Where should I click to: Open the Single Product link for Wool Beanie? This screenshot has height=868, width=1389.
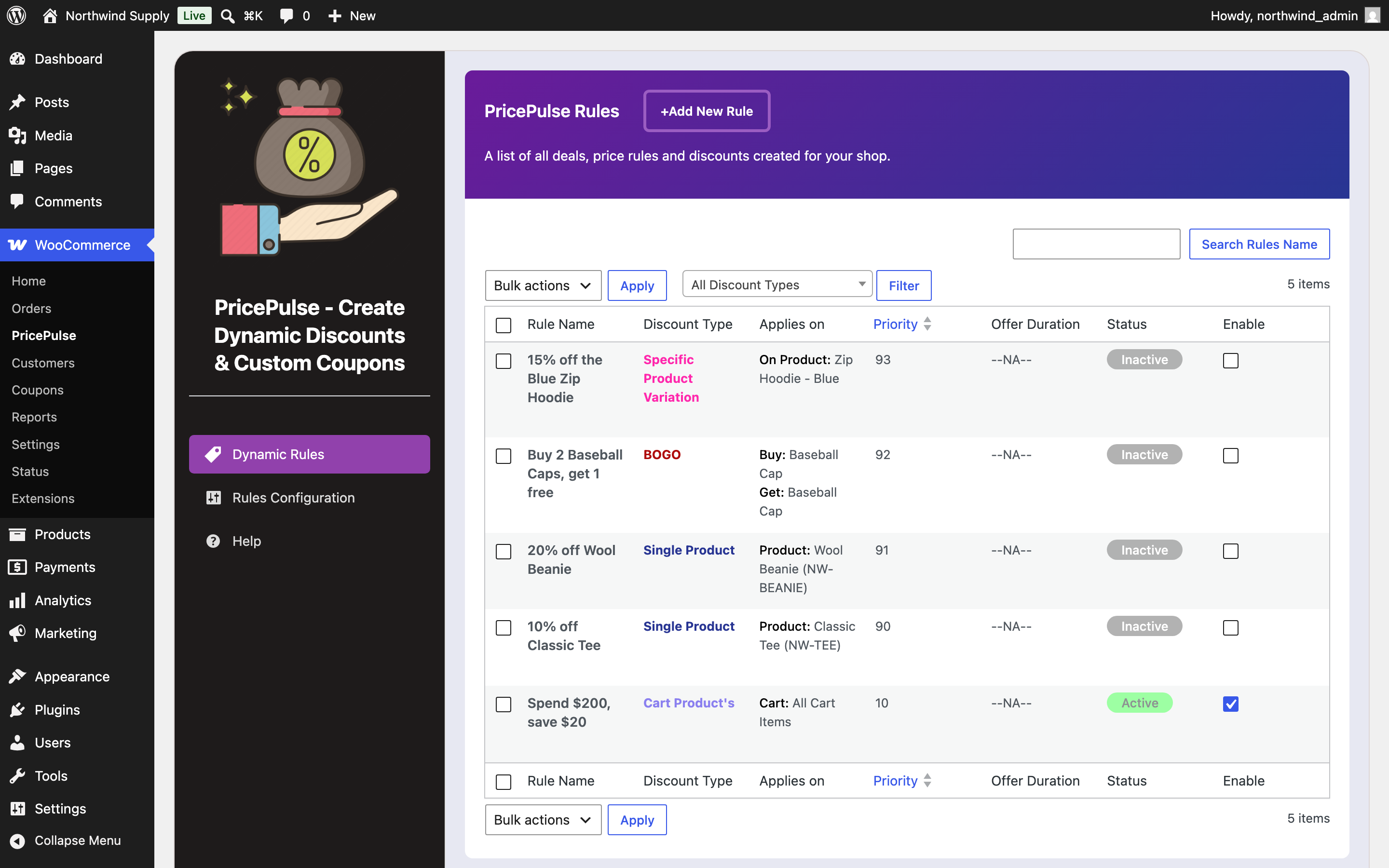coord(689,550)
